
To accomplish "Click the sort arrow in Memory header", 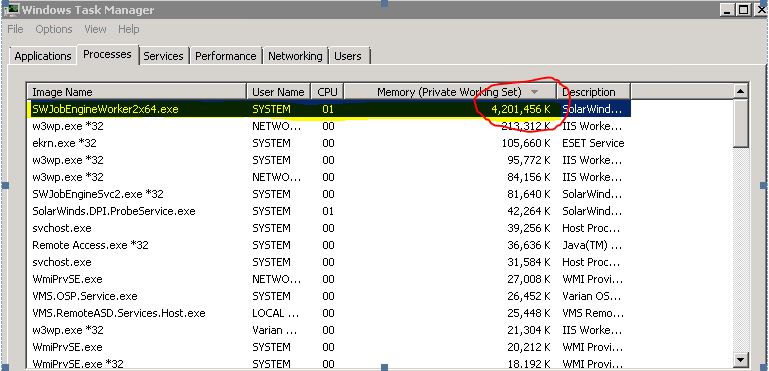I will [535, 92].
